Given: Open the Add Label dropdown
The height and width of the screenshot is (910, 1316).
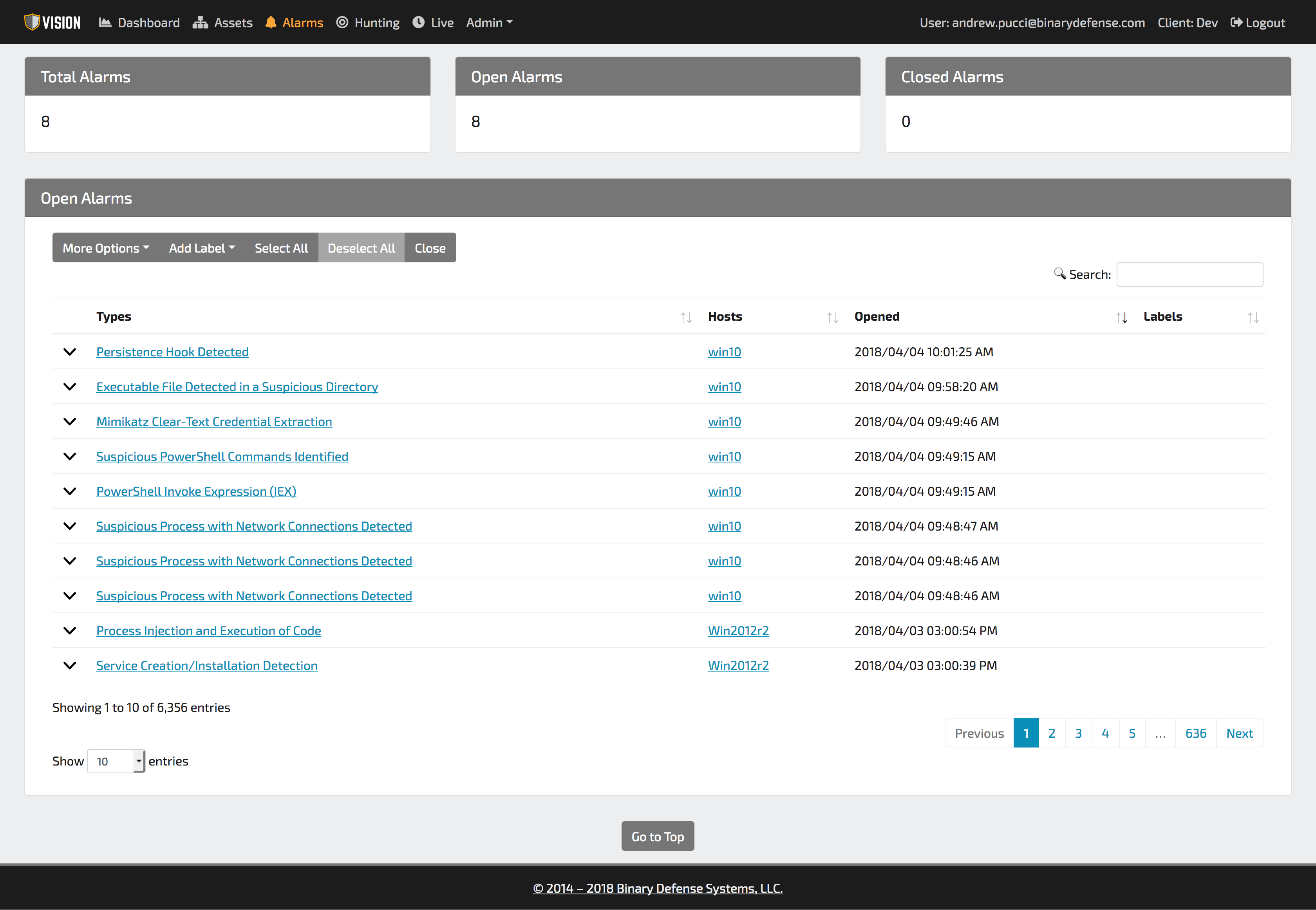Looking at the screenshot, I should [x=202, y=248].
